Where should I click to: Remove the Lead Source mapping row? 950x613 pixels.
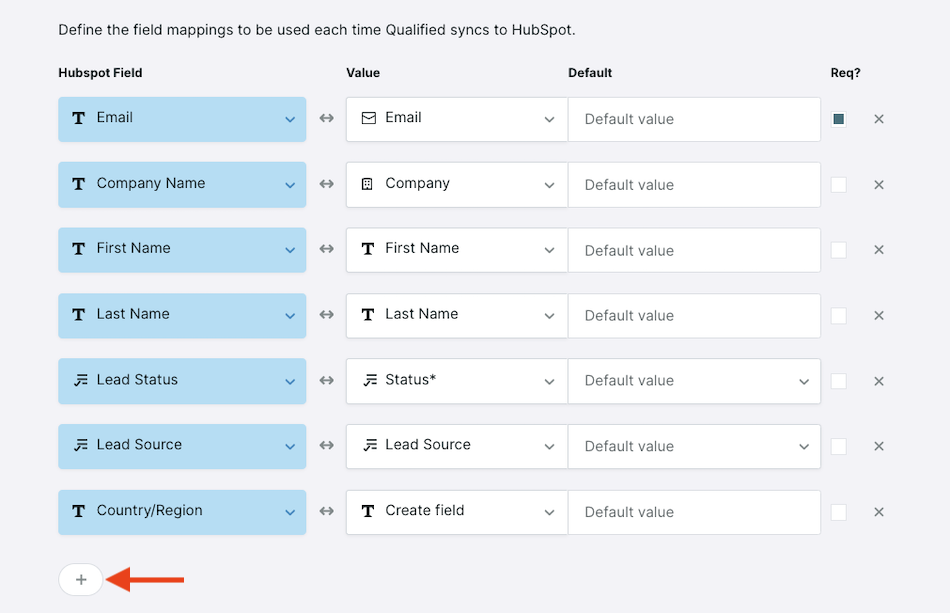(x=879, y=446)
